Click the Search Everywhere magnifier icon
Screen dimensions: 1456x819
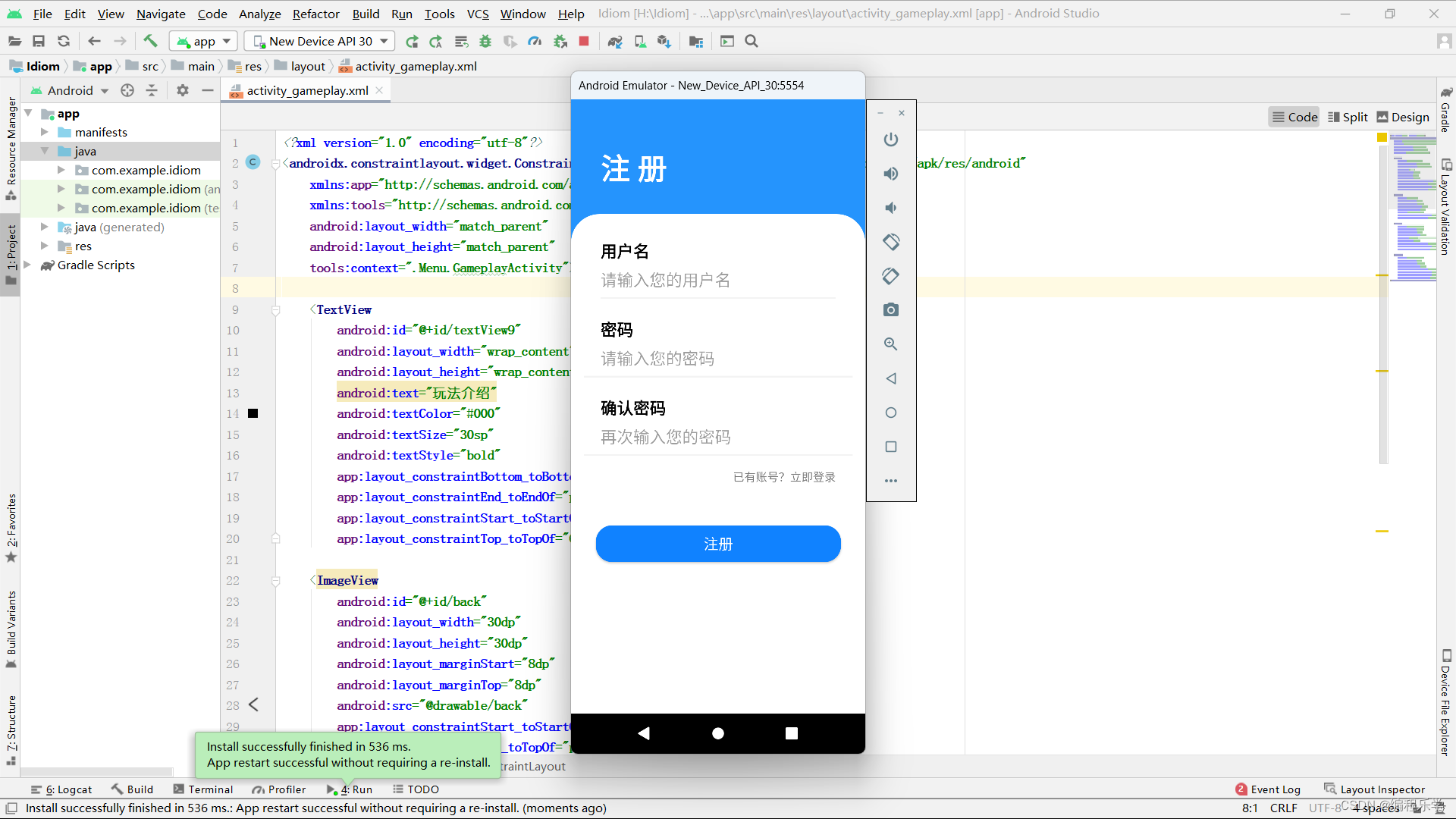[x=752, y=42]
